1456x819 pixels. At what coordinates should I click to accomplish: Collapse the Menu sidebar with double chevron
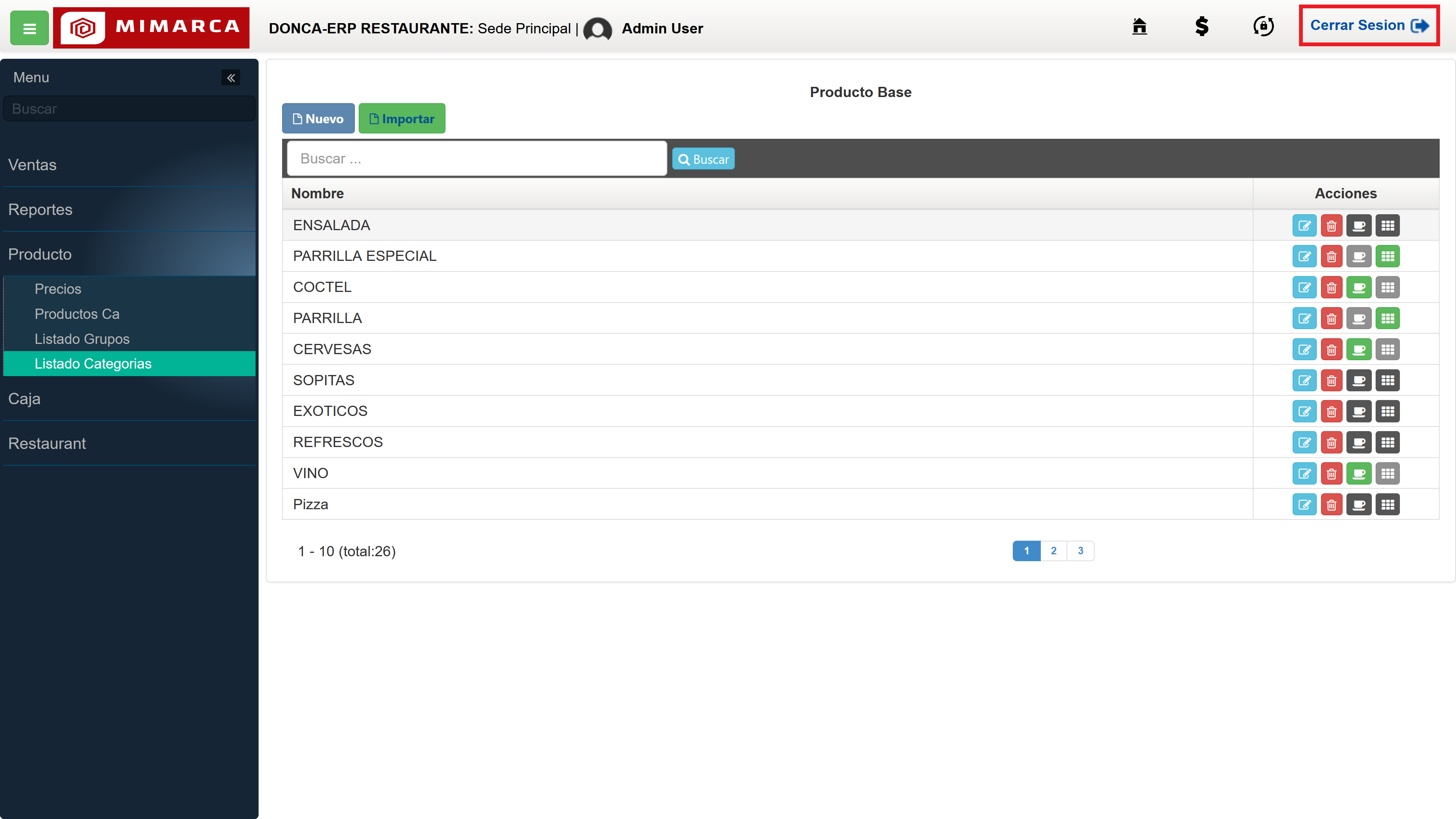click(231, 77)
